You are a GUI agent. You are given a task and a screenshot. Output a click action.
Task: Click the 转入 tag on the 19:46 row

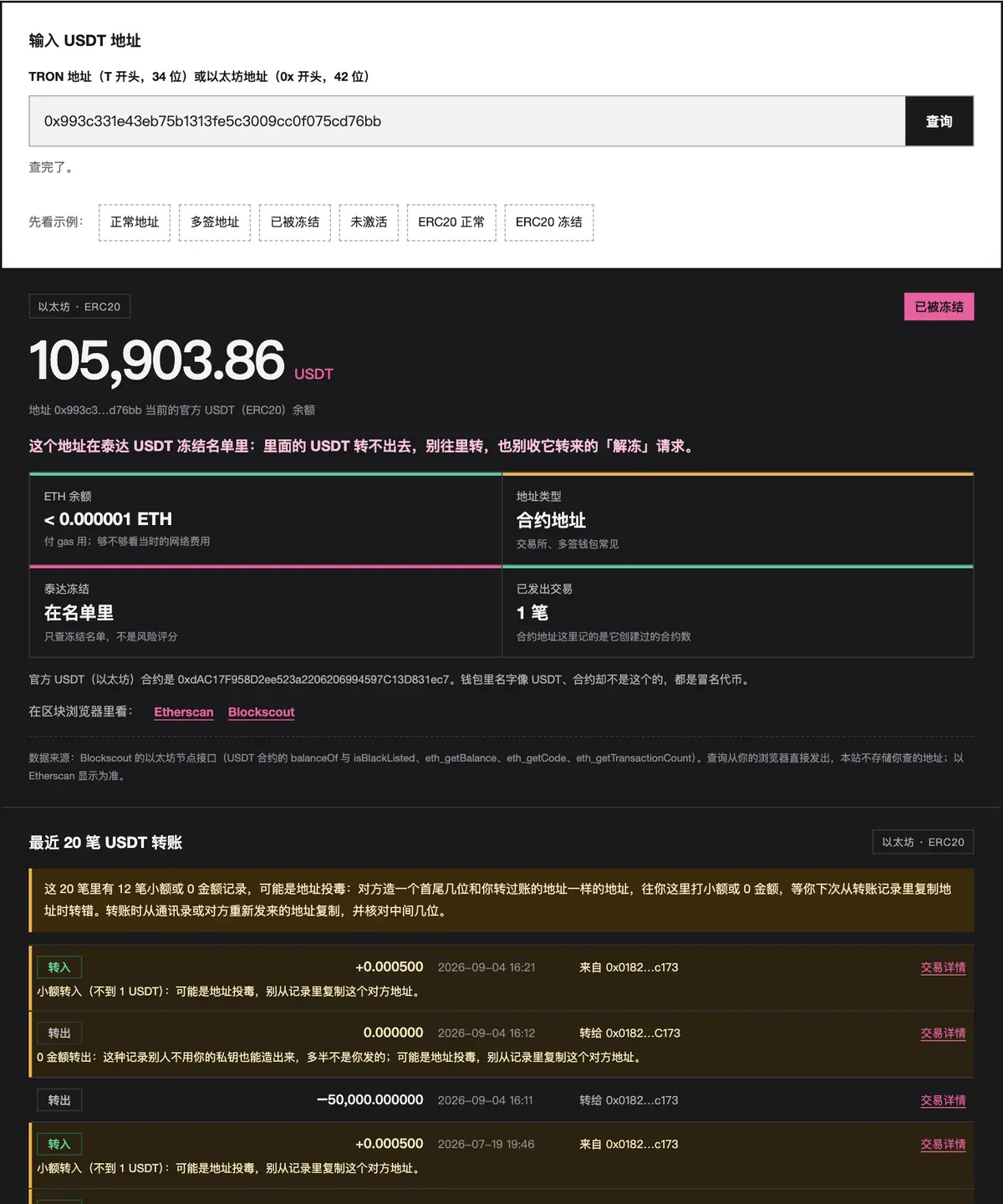tap(59, 1144)
